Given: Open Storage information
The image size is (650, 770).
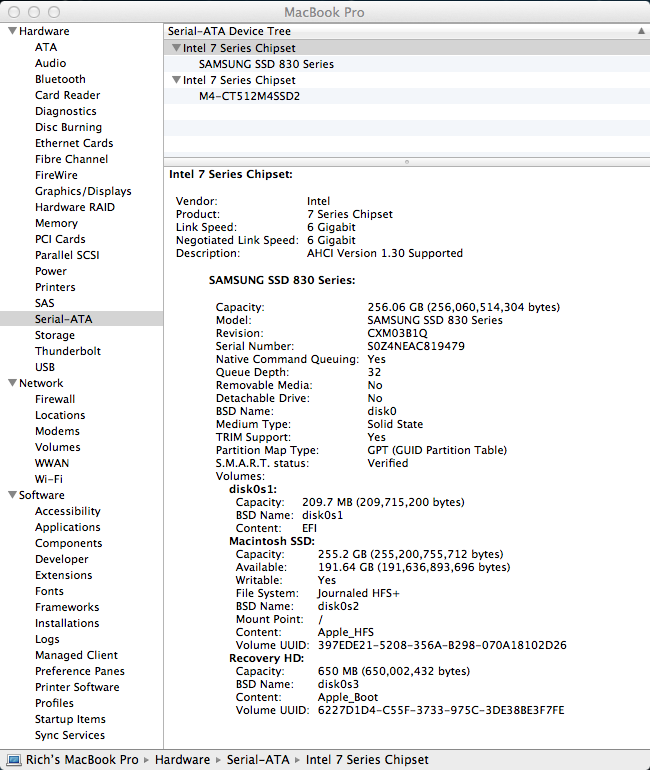Looking at the screenshot, I should click(x=54, y=335).
